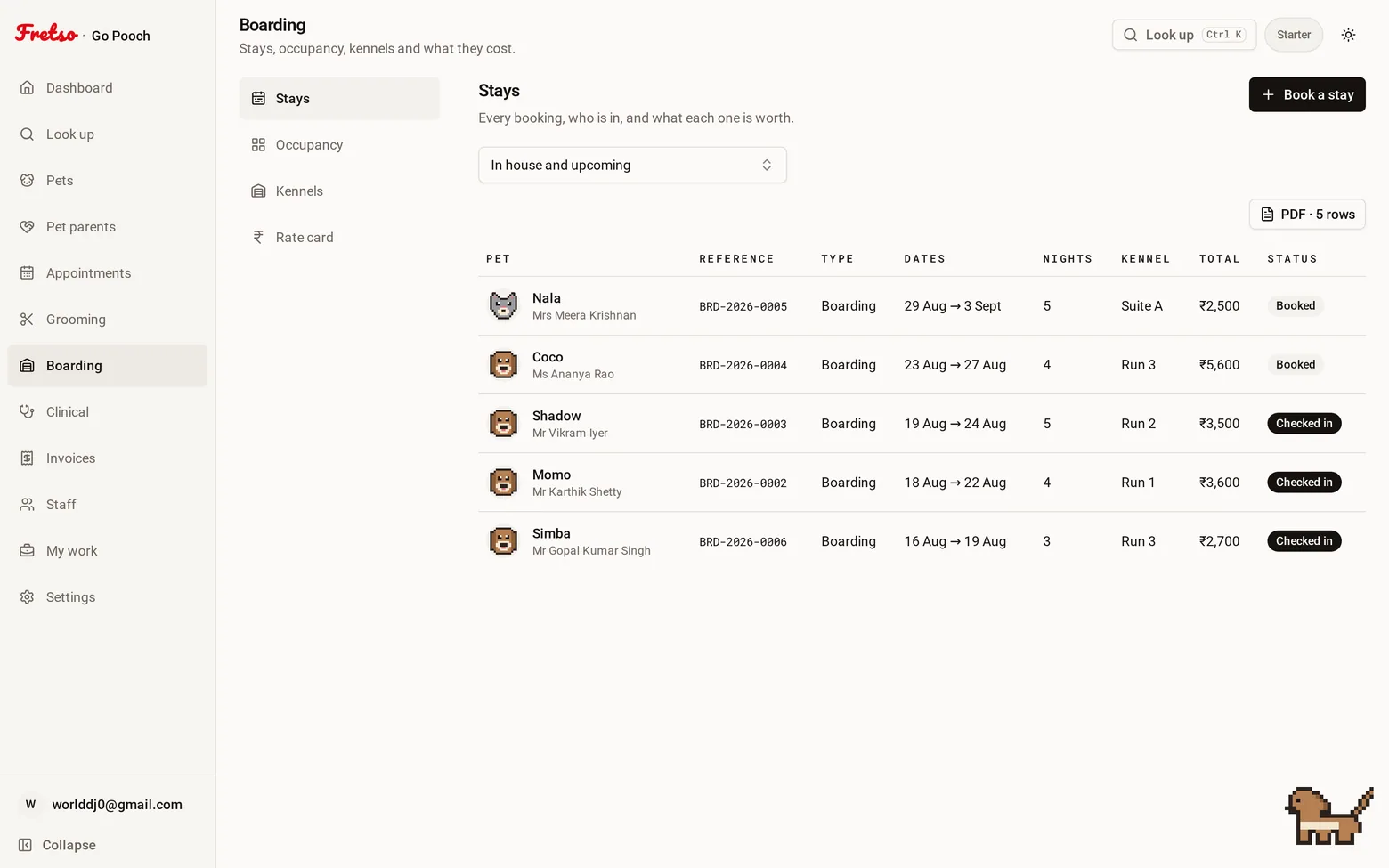The width and height of the screenshot is (1389, 868).
Task: Click the Starter plan badge
Action: click(1294, 35)
